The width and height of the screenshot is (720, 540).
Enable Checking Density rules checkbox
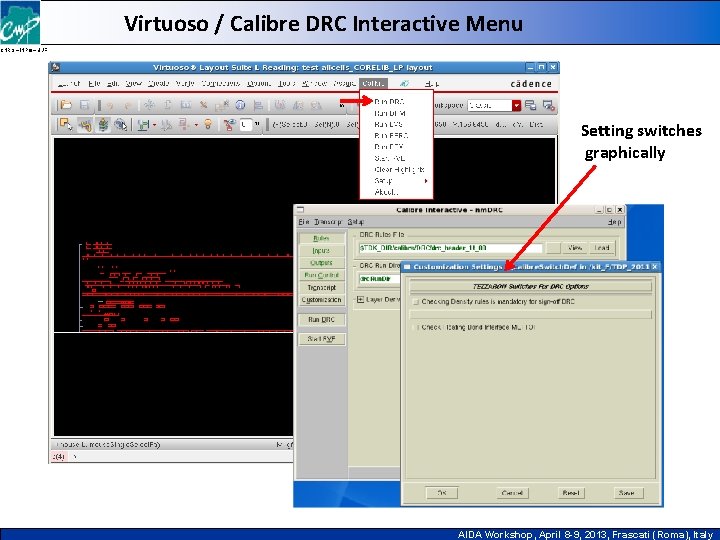(x=416, y=302)
